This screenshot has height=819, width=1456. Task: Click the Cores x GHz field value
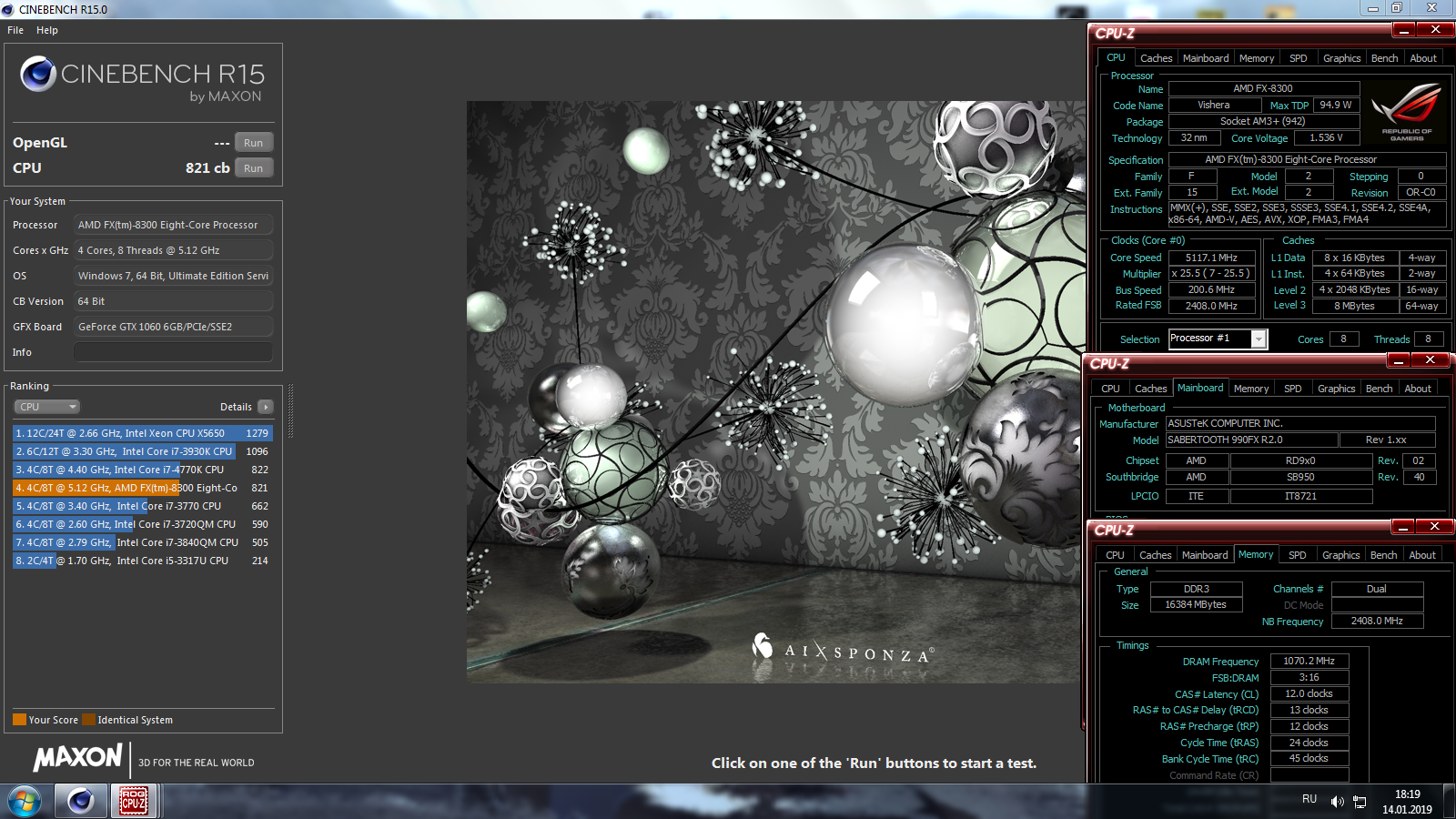coord(173,250)
